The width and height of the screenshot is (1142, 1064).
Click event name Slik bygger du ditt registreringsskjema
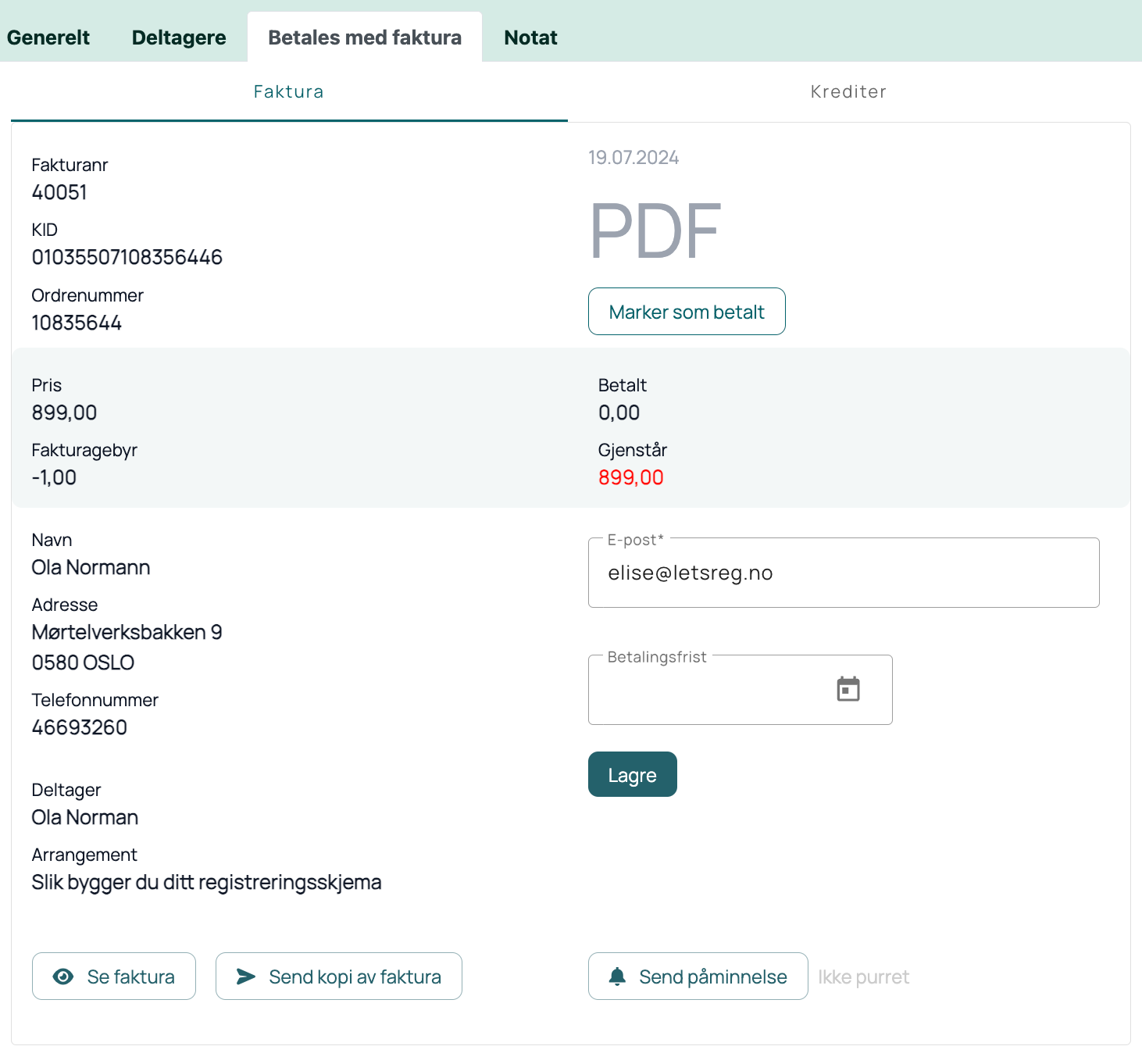[x=206, y=882]
